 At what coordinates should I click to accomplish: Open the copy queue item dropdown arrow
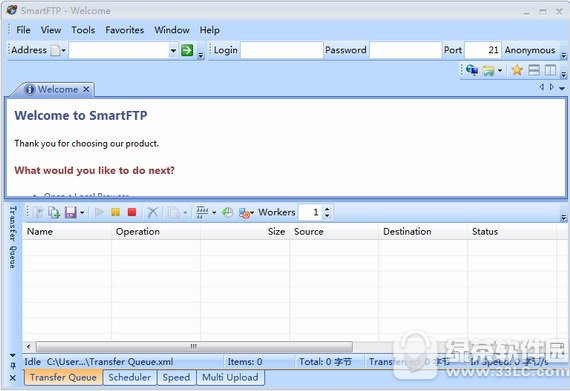tap(185, 212)
